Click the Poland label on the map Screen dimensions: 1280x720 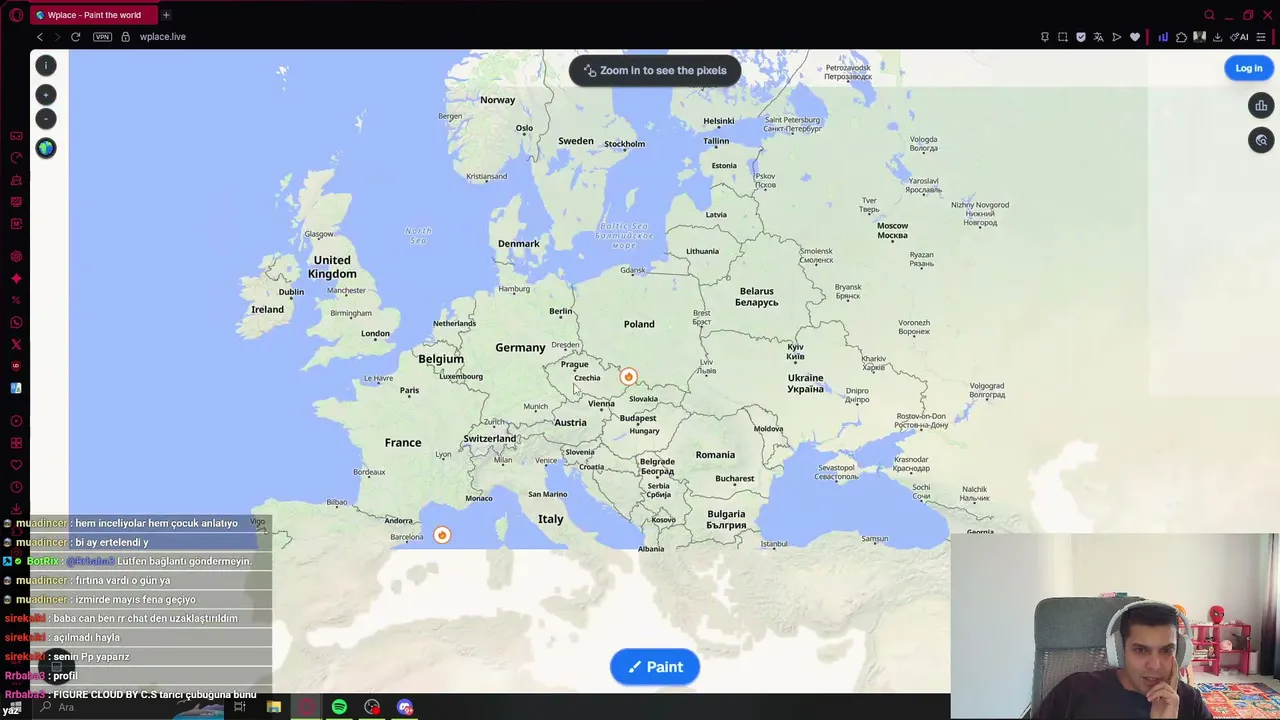tap(639, 324)
